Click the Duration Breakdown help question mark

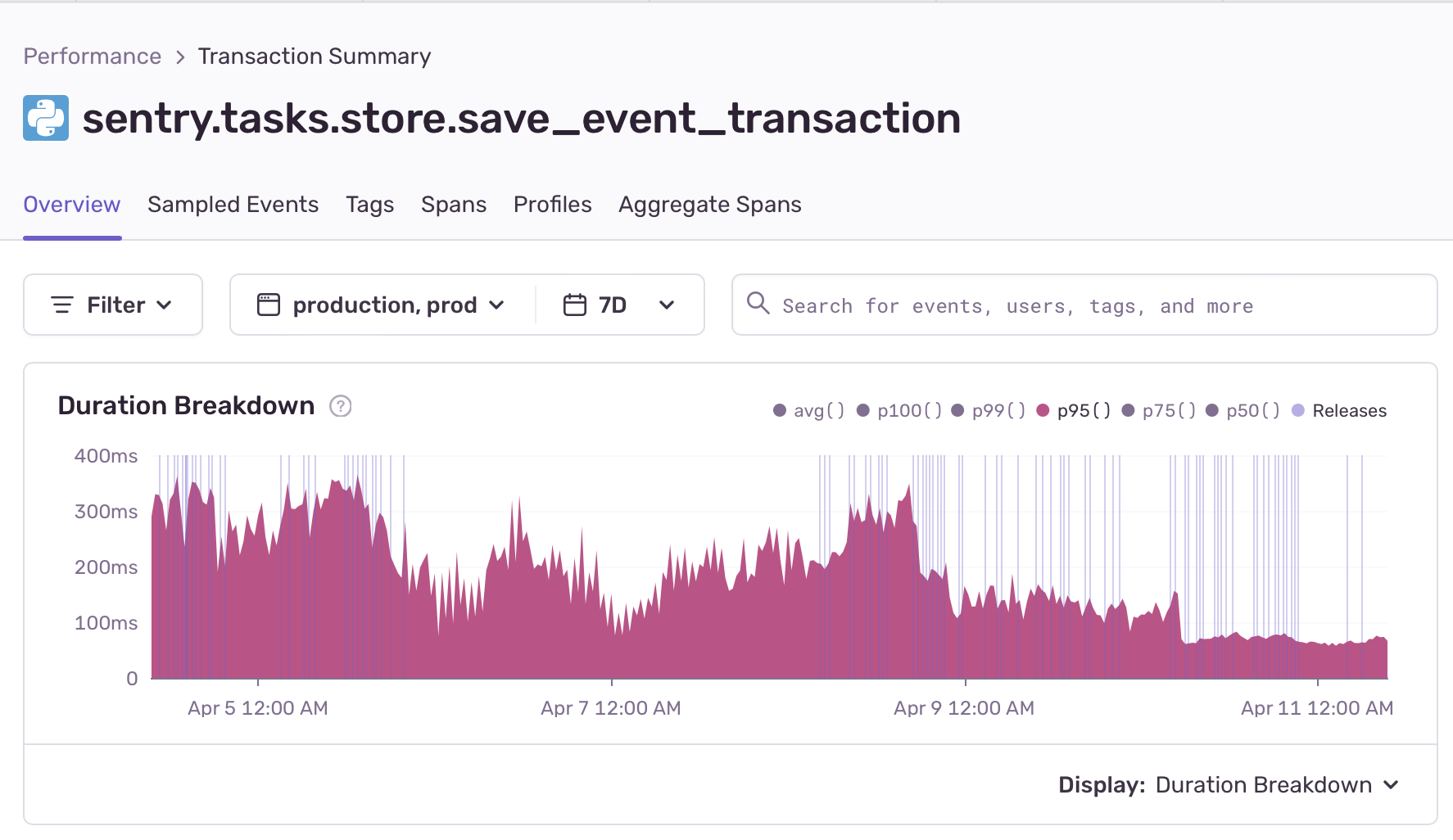pos(341,406)
